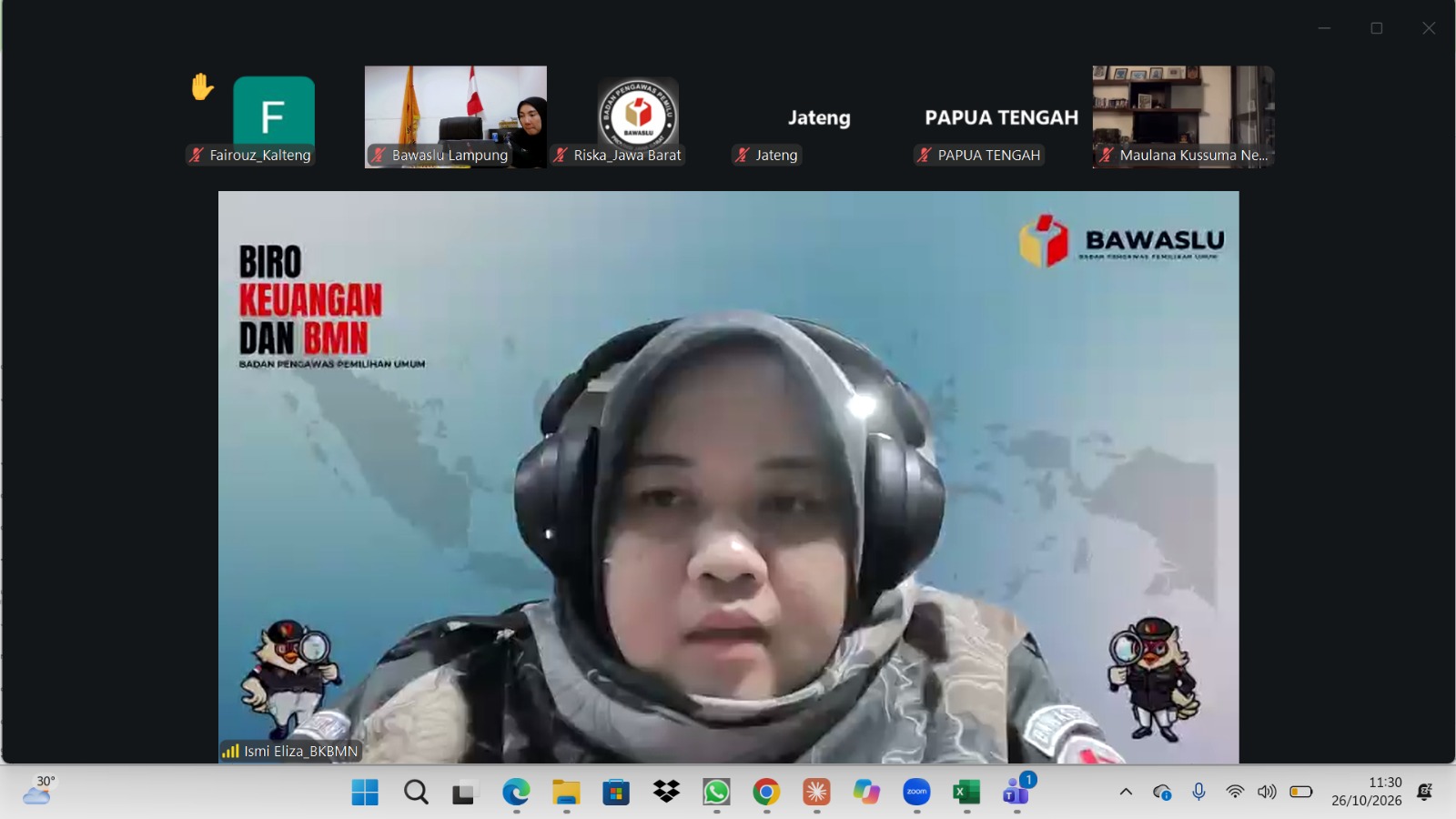This screenshot has height=819, width=1456.
Task: Switch to Zoom app on taskbar
Action: click(x=916, y=793)
